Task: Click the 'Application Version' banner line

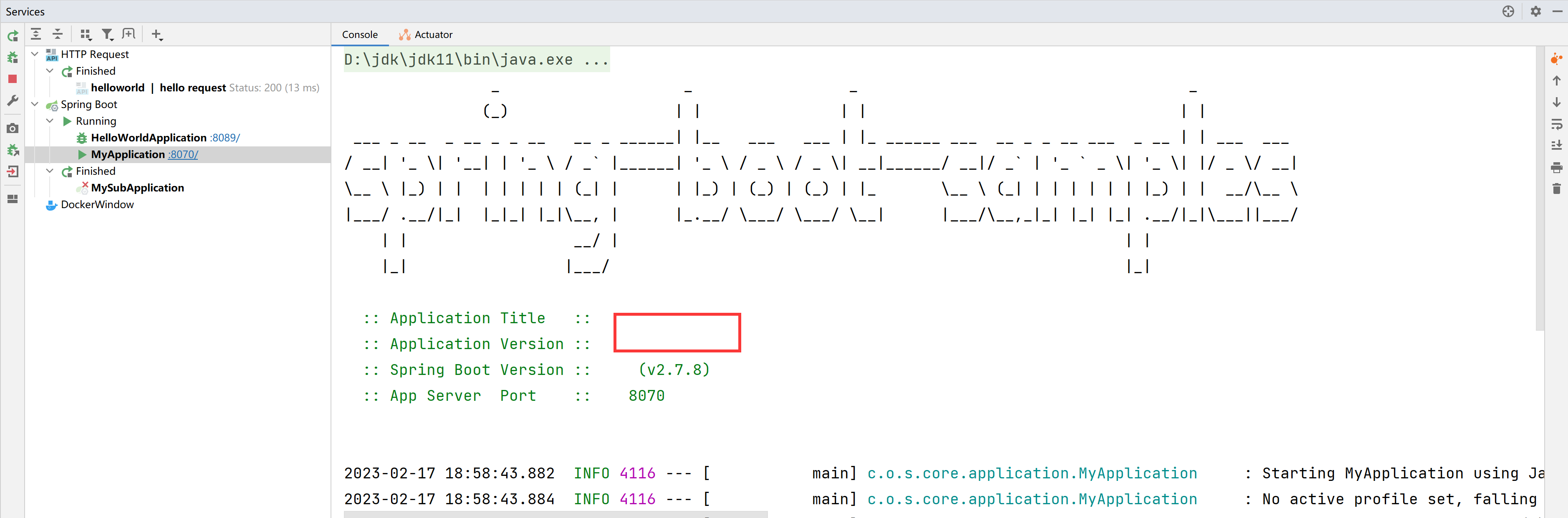Action: 477,344
